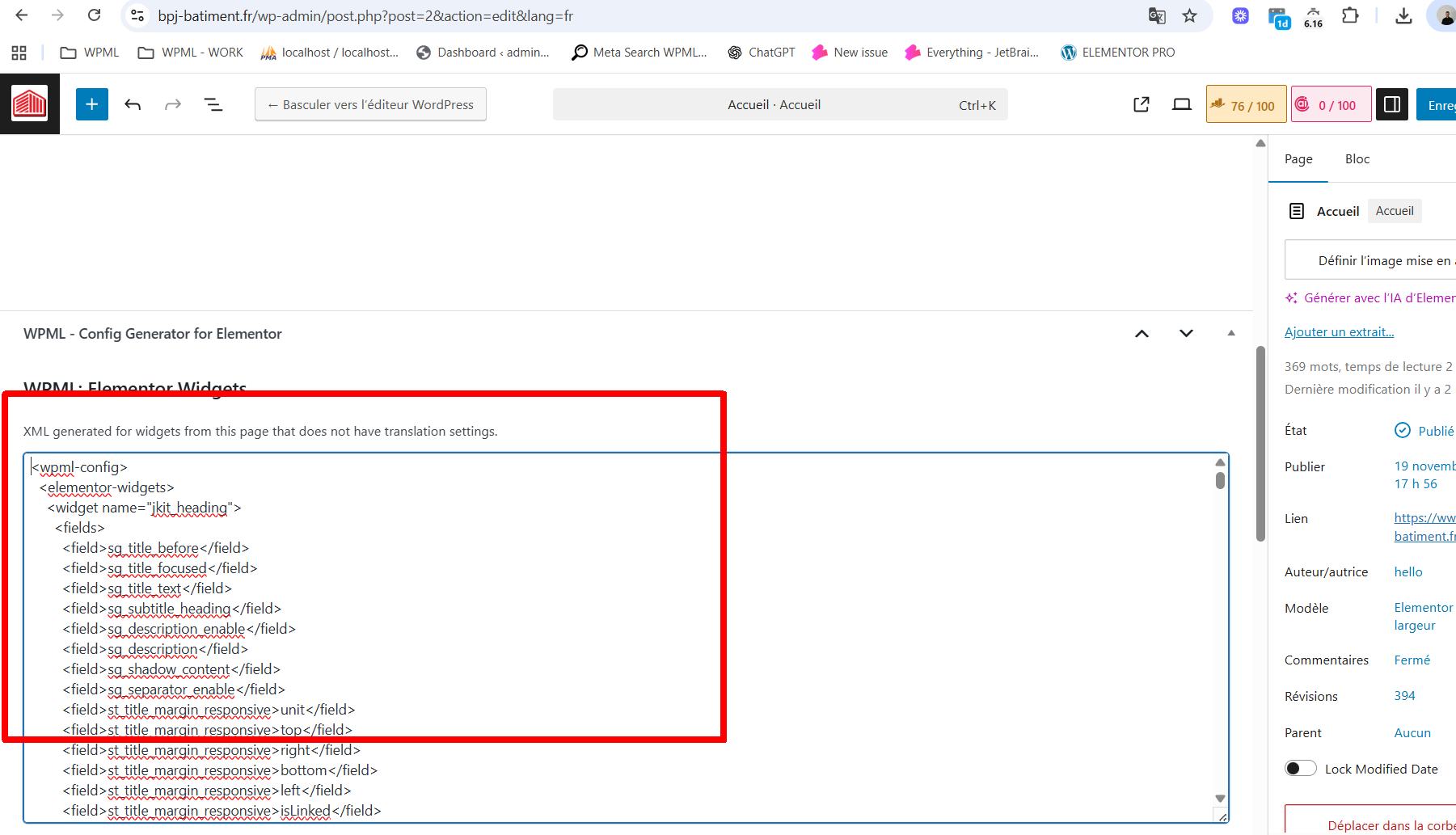
Task: Toggle the settings sidebar panel
Action: [1392, 104]
